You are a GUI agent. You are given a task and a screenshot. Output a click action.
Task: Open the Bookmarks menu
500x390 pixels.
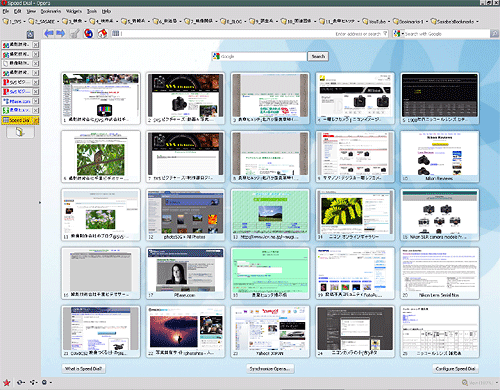click(x=51, y=11)
